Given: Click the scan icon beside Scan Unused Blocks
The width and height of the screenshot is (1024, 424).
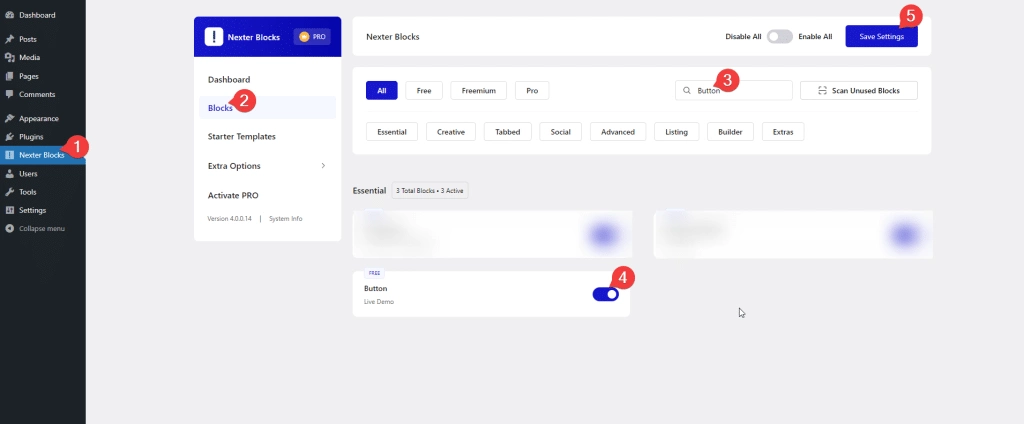Looking at the screenshot, I should click(x=822, y=91).
